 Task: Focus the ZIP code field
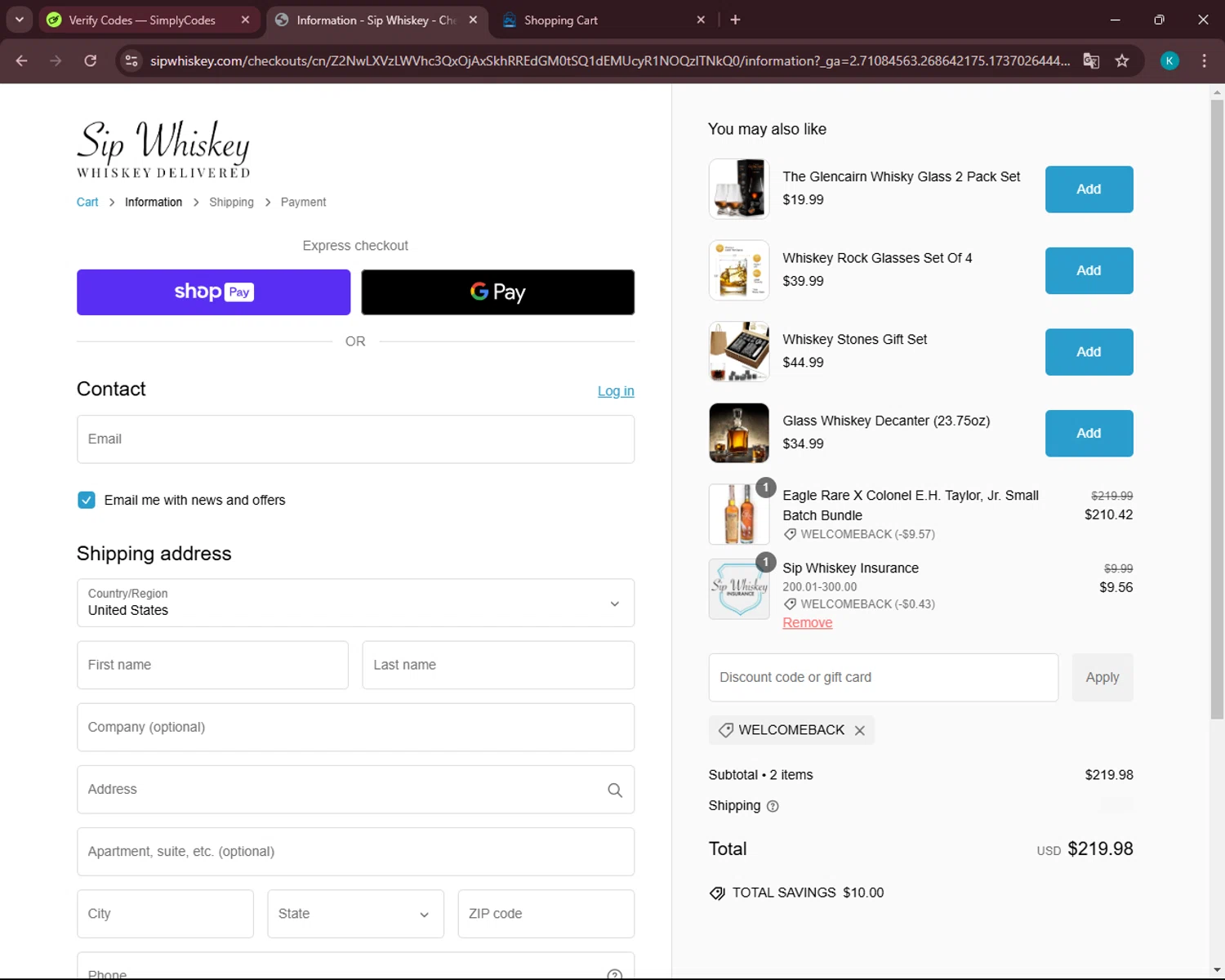click(546, 914)
